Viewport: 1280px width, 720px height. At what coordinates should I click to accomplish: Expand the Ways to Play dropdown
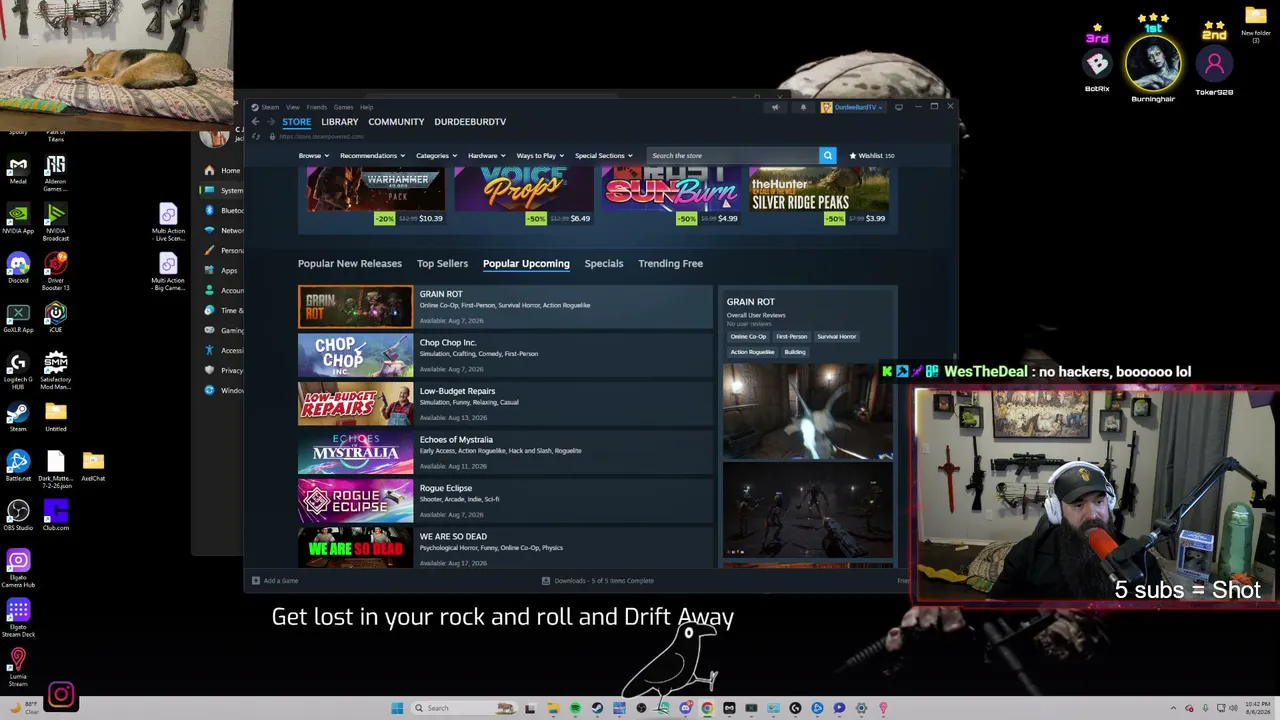click(x=540, y=155)
